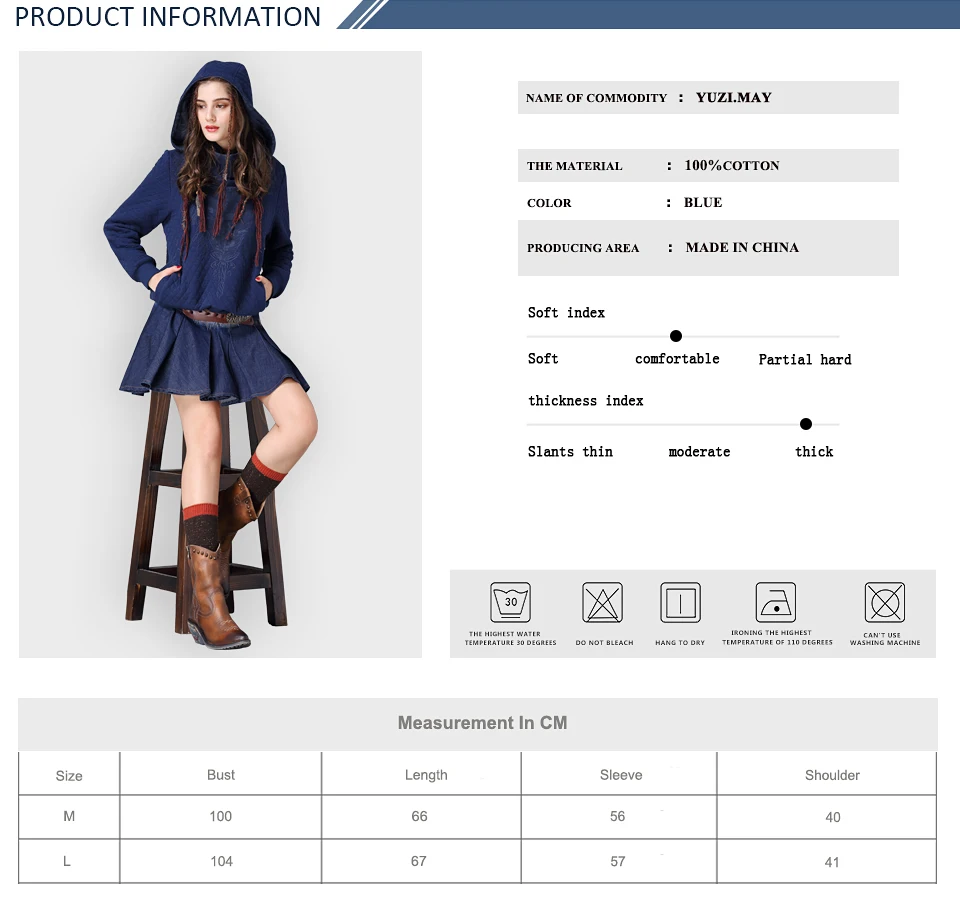Viewport: 960px width, 918px height.
Task: Select size L row label
Action: point(67,861)
